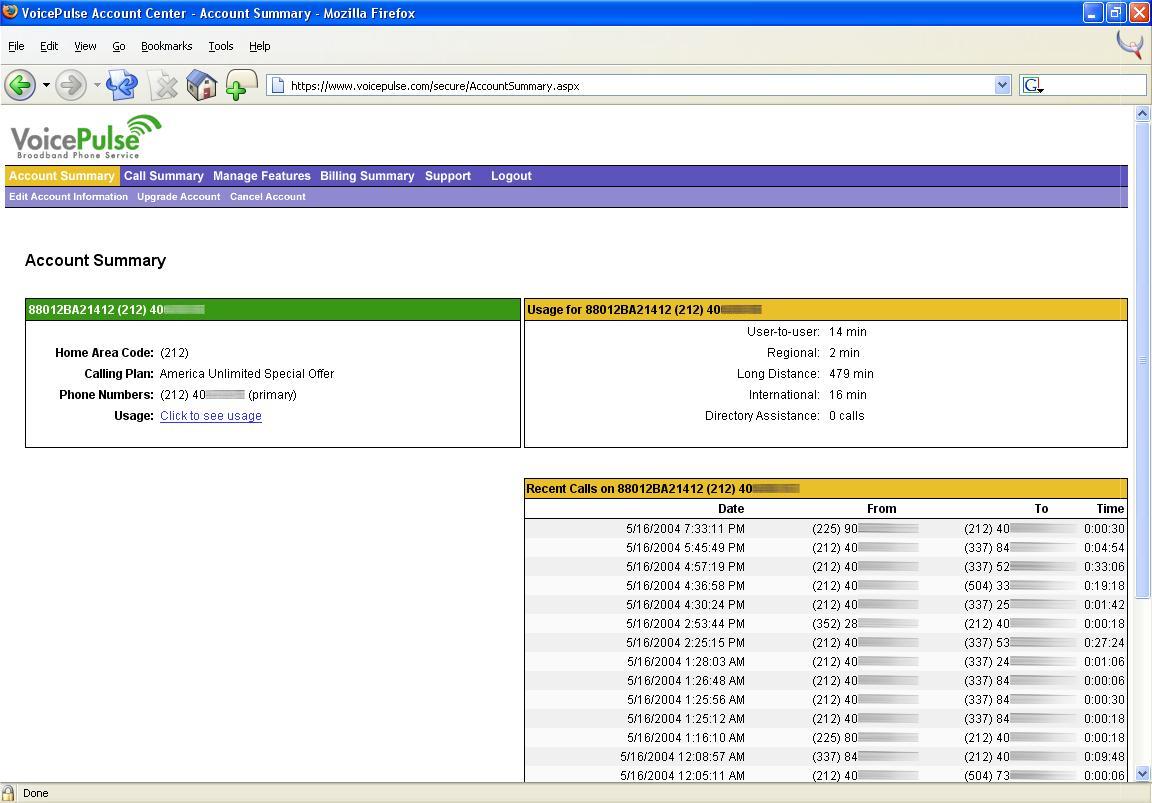Click the VoicePulse logo
1152x803 pixels.
86,137
